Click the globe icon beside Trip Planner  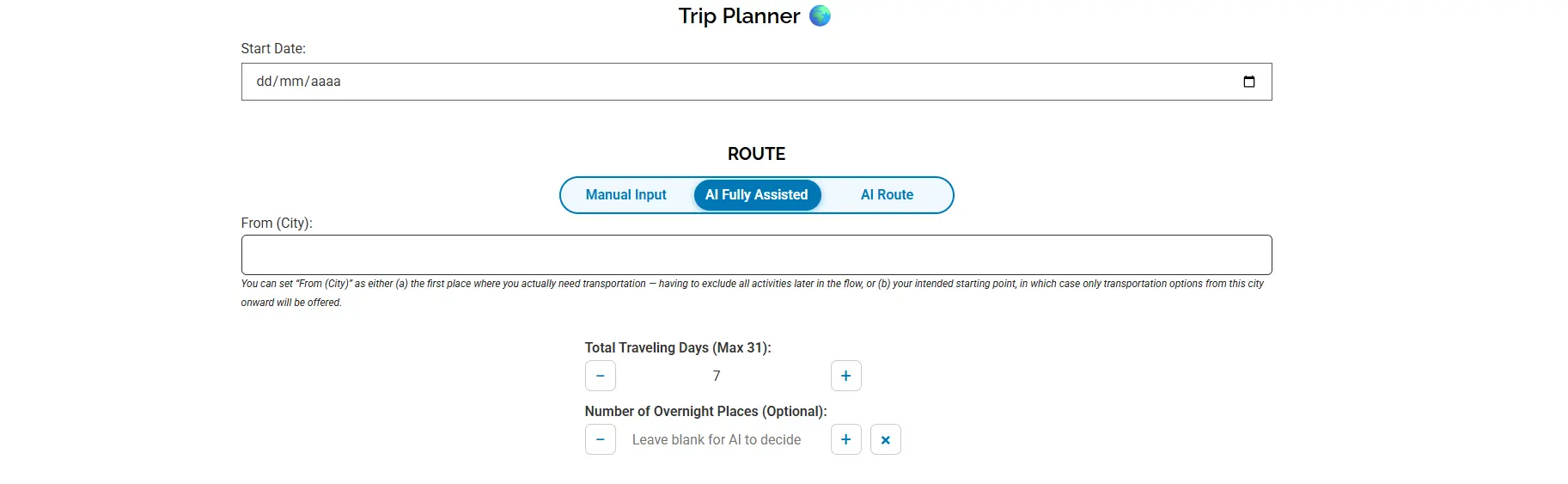point(820,15)
